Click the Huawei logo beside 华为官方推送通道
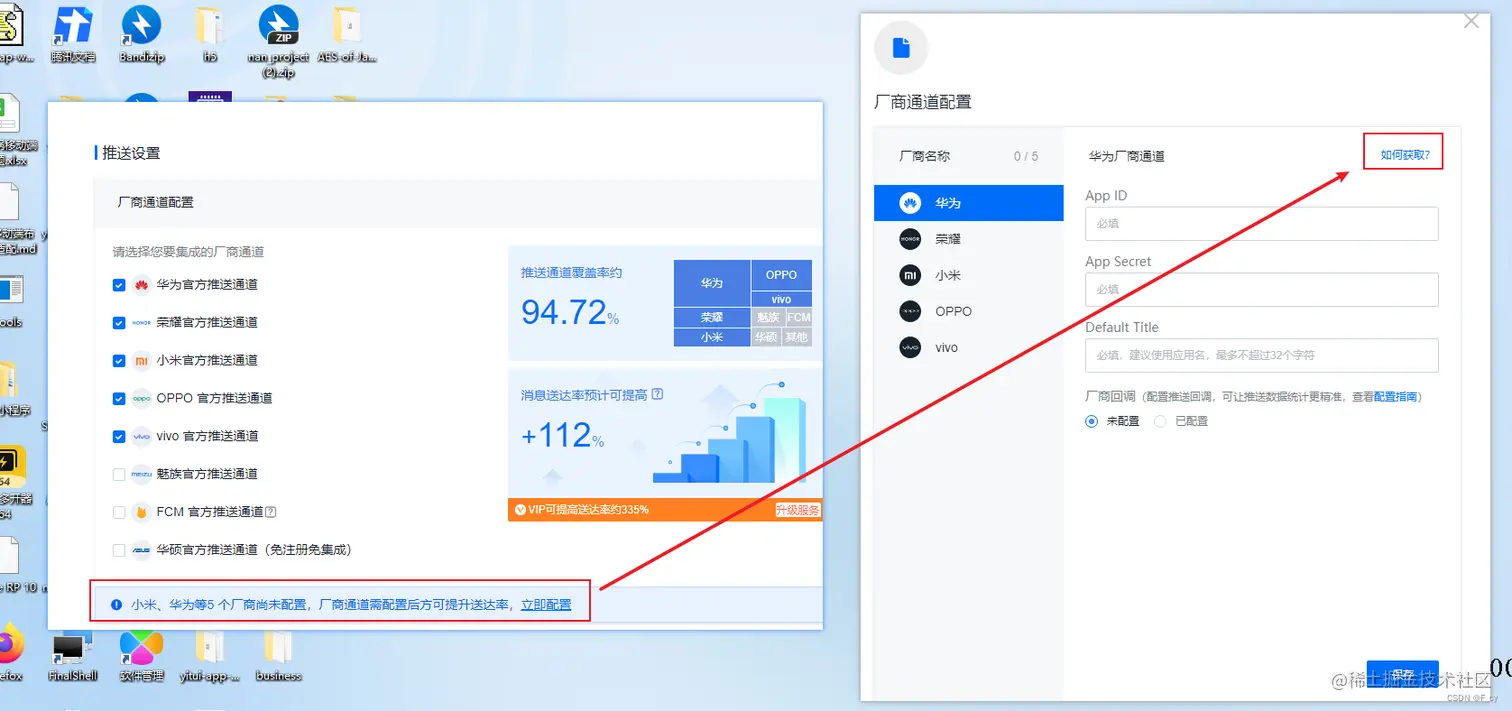The image size is (1512, 711). click(x=141, y=285)
